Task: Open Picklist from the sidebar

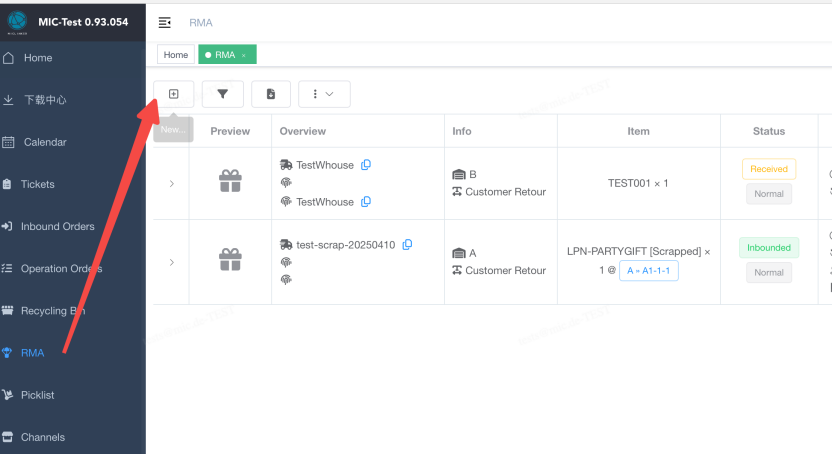Action: click(38, 395)
